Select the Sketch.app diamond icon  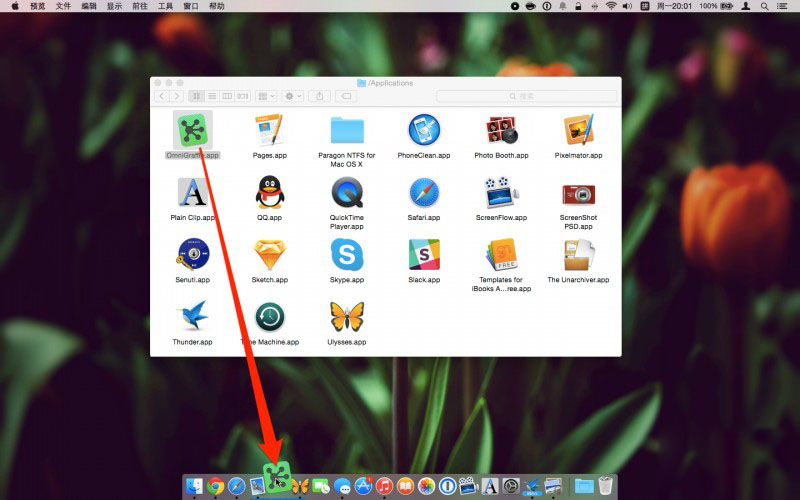click(x=270, y=255)
